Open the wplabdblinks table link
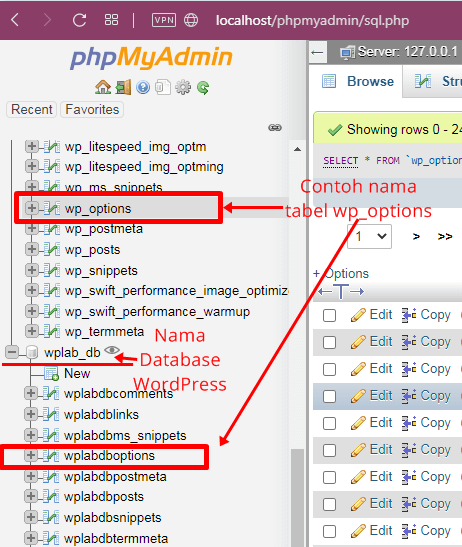Viewport: 462px width, 547px height. point(102,414)
